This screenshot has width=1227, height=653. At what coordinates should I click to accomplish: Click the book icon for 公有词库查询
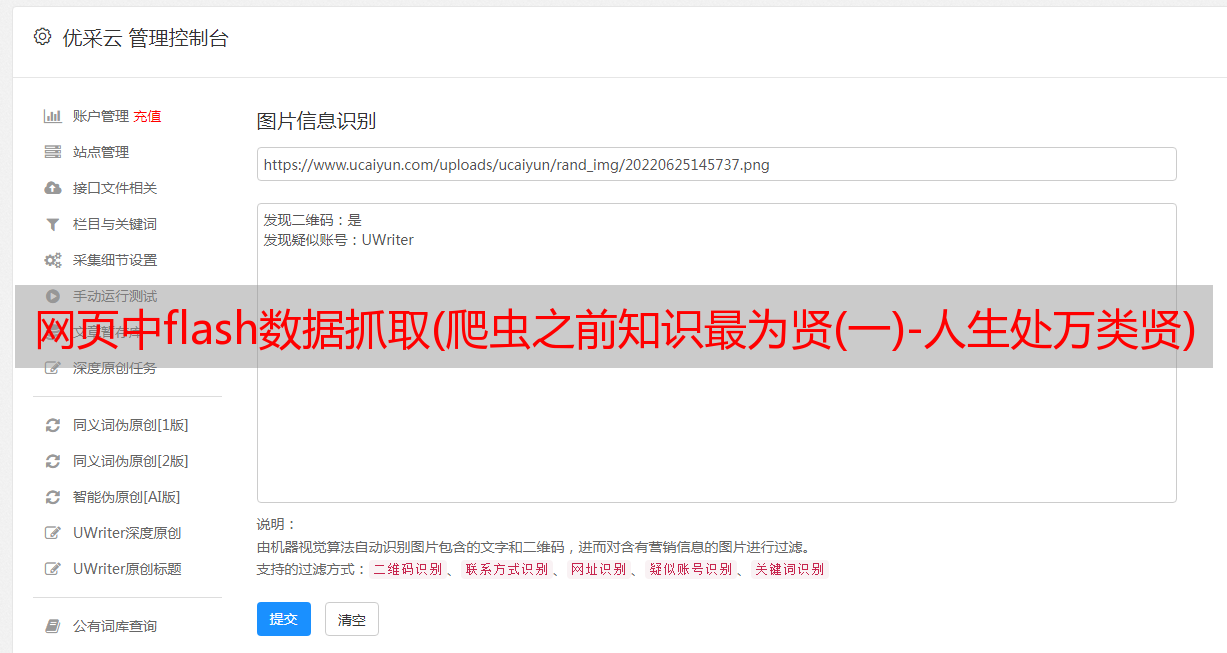pyautogui.click(x=53, y=626)
